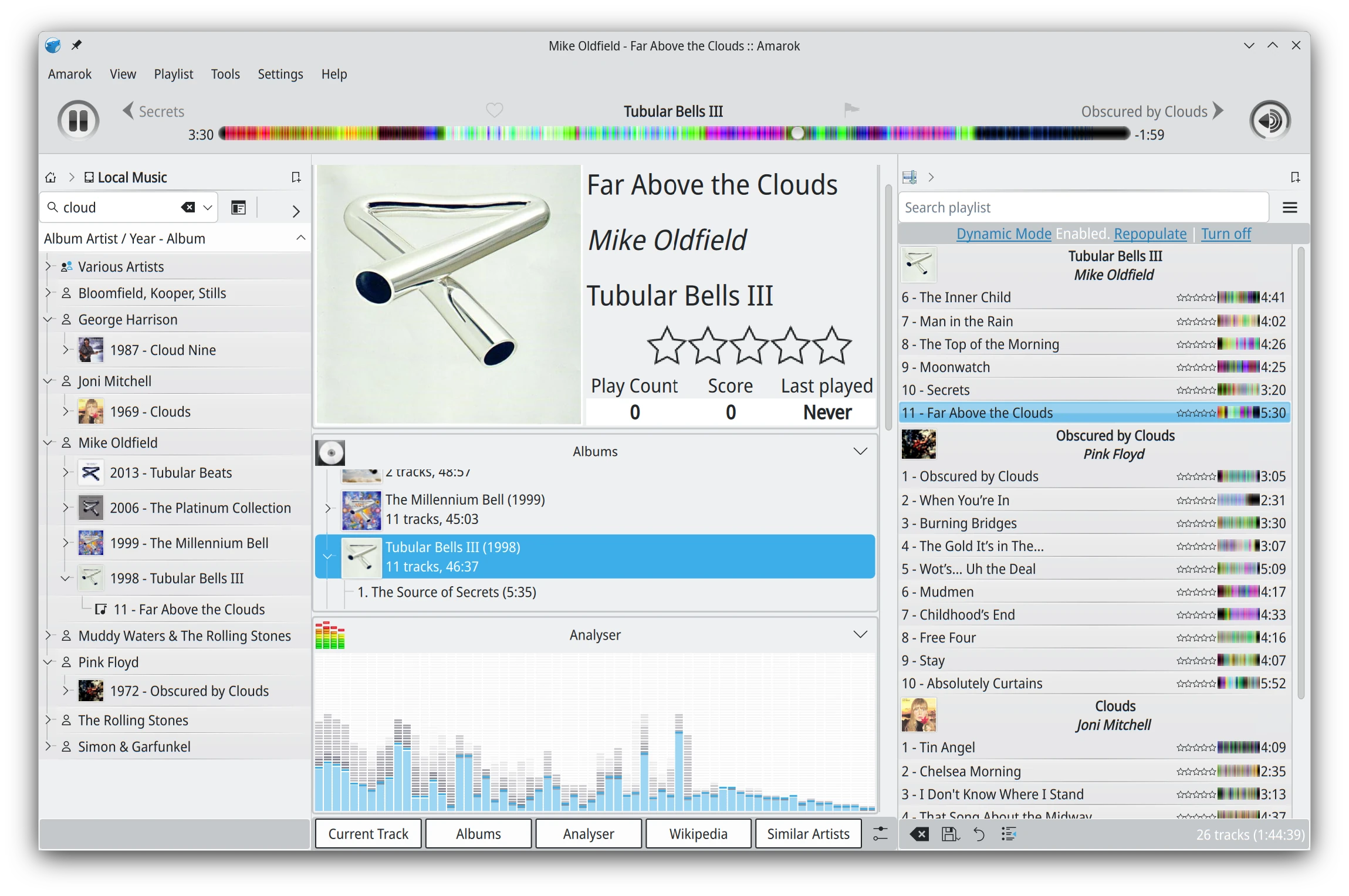The image size is (1349, 896).
Task: Collapse the George Harrison artist node
Action: pyautogui.click(x=48, y=320)
